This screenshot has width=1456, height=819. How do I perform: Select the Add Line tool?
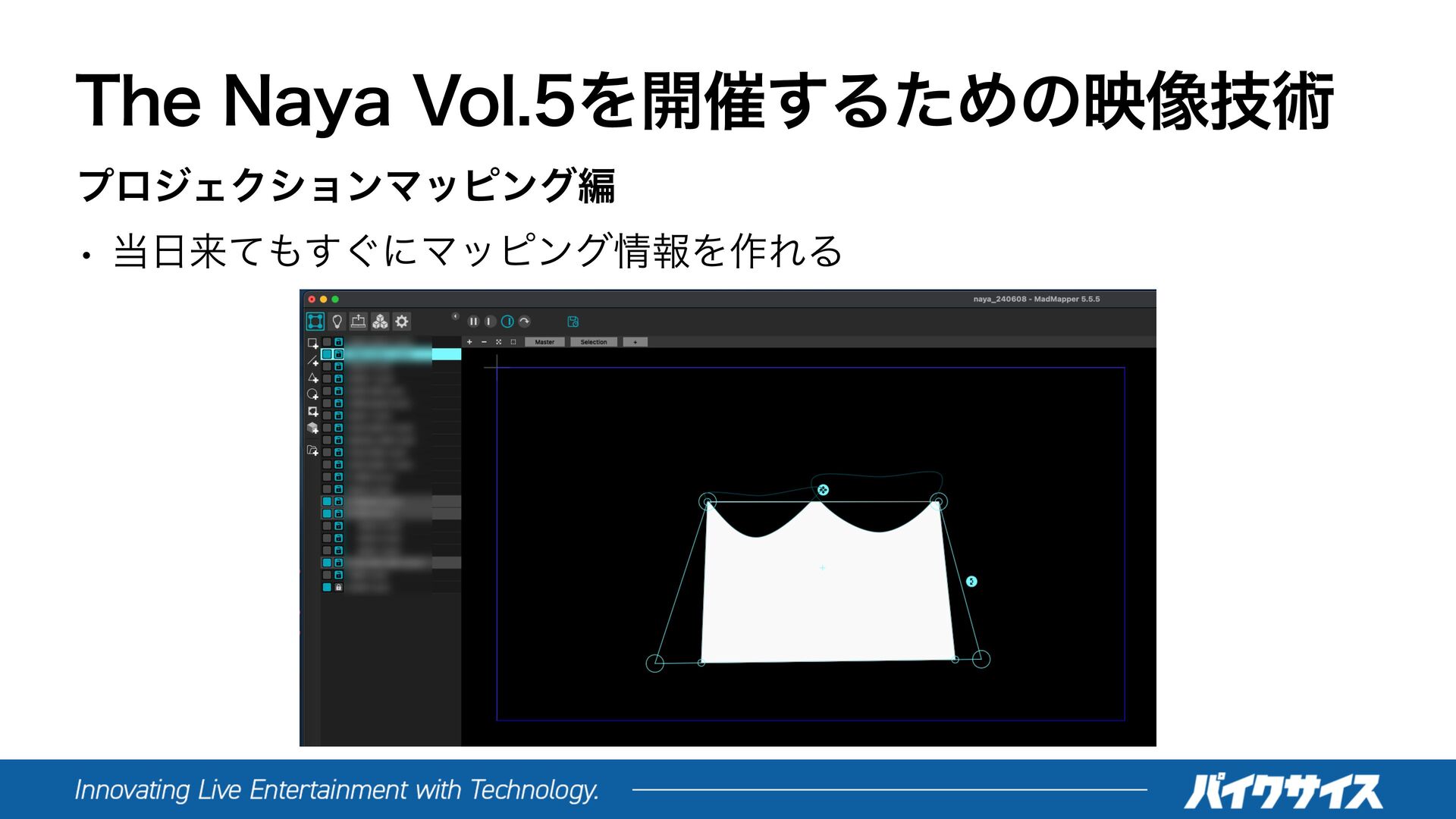pyautogui.click(x=312, y=361)
